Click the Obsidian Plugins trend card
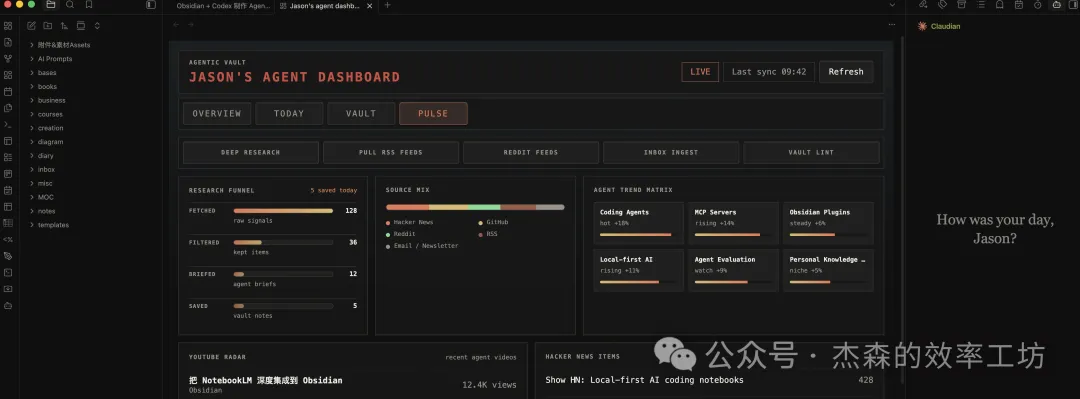The height and width of the screenshot is (399, 1080). click(x=829, y=223)
